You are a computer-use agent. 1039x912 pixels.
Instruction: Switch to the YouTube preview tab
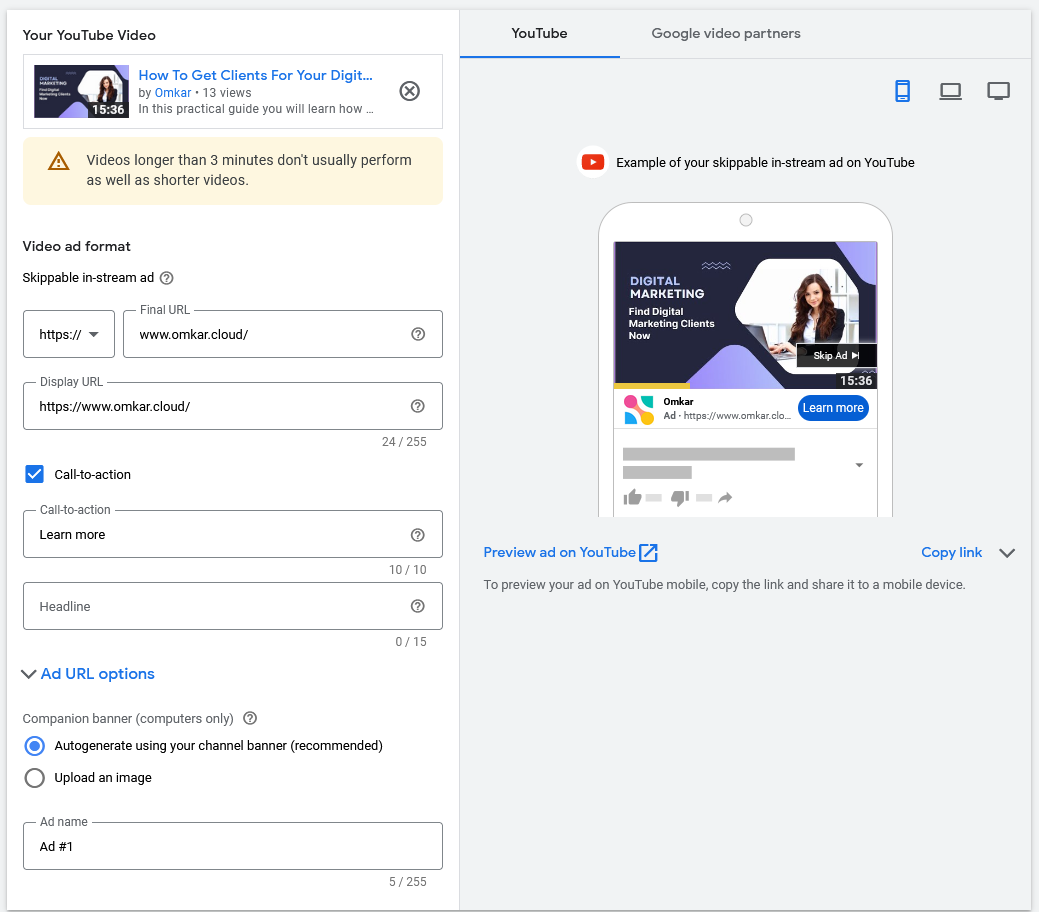coord(539,33)
